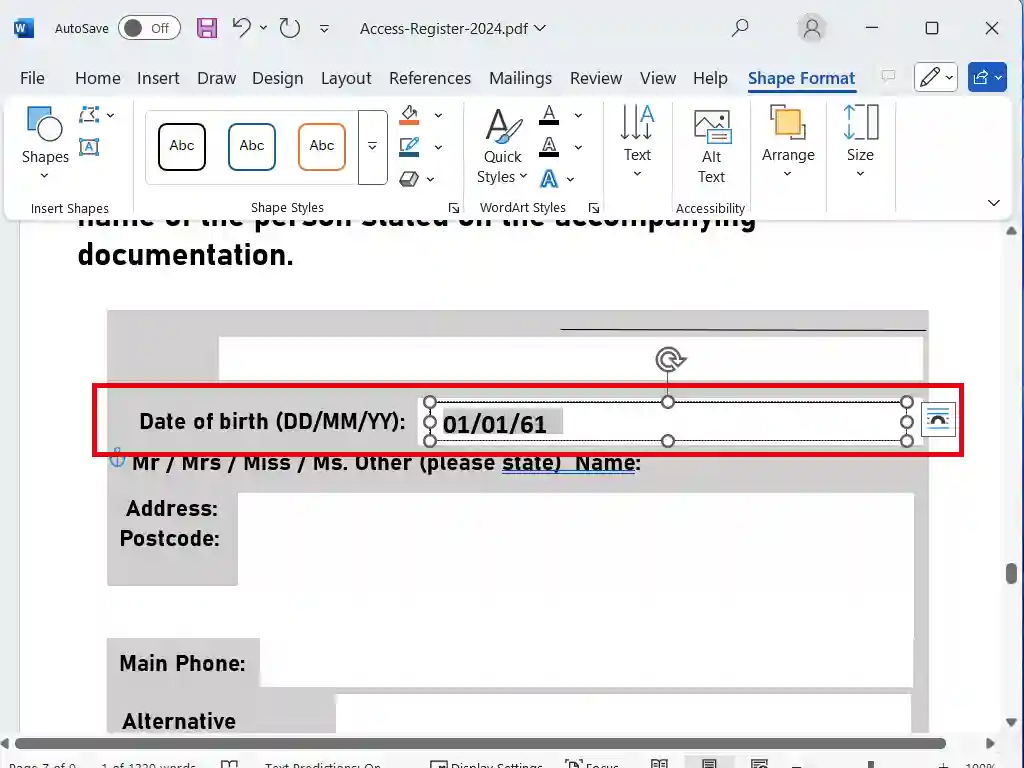This screenshot has height=768, width=1024.
Task: Select the orange-outlined Abc shape style
Action: point(321,146)
